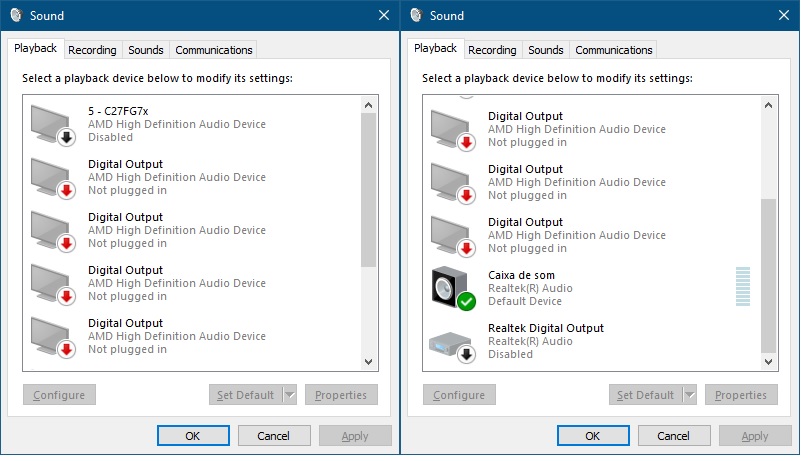The image size is (810, 461).
Task: Click the scrollbar thumb in left device list
Action: 368,190
